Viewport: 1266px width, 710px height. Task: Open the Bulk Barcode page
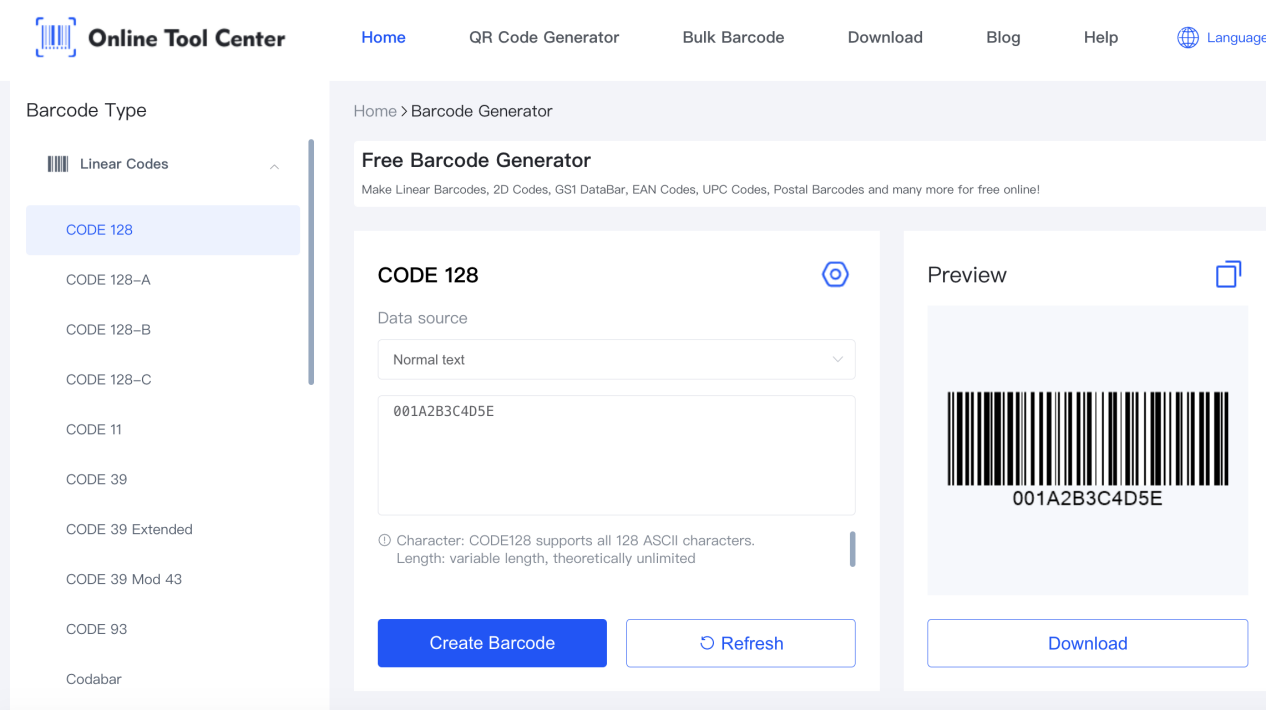point(732,37)
